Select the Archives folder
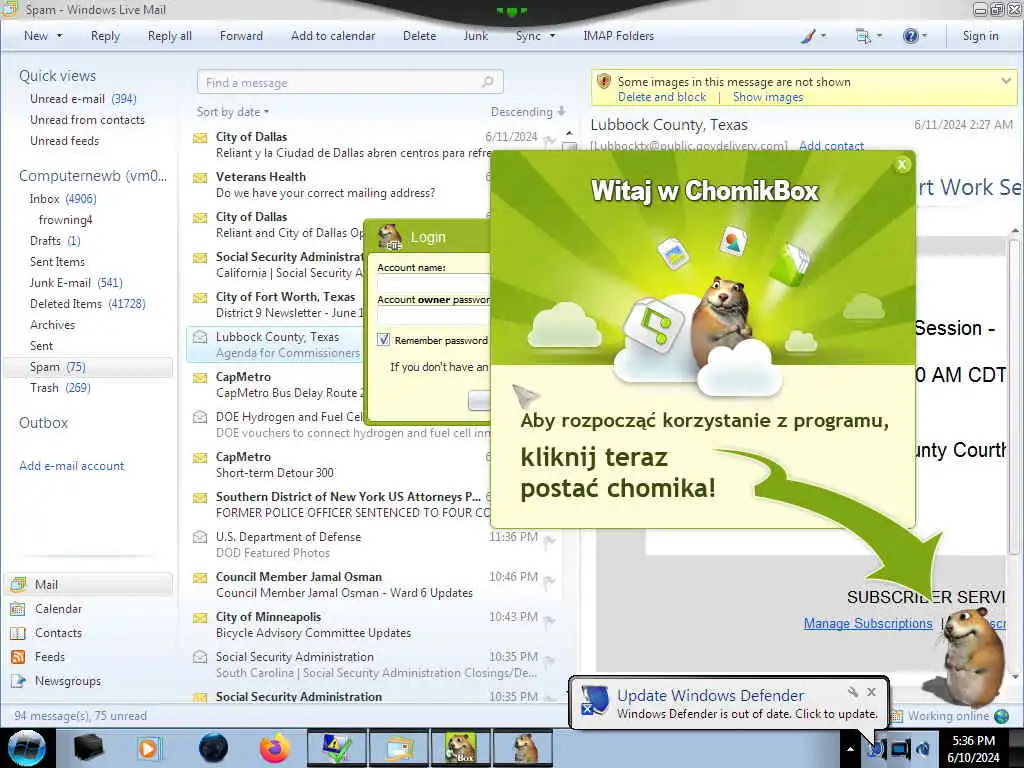Image resolution: width=1024 pixels, height=768 pixels. [52, 324]
